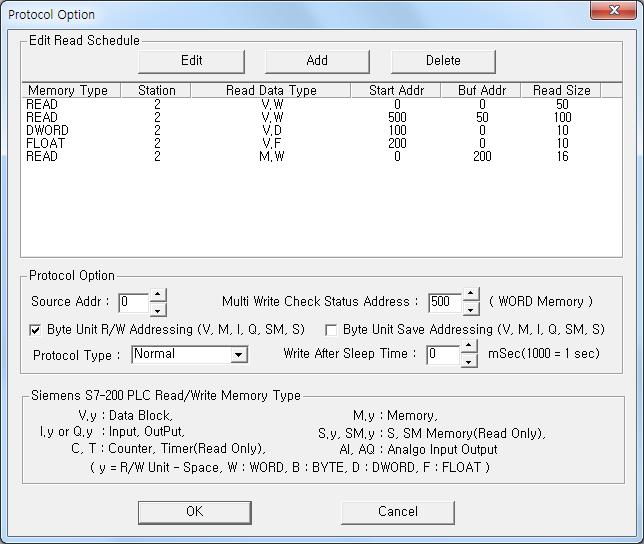This screenshot has height=544, width=644.
Task: Click the Memory Type column header
Action: coord(68,90)
